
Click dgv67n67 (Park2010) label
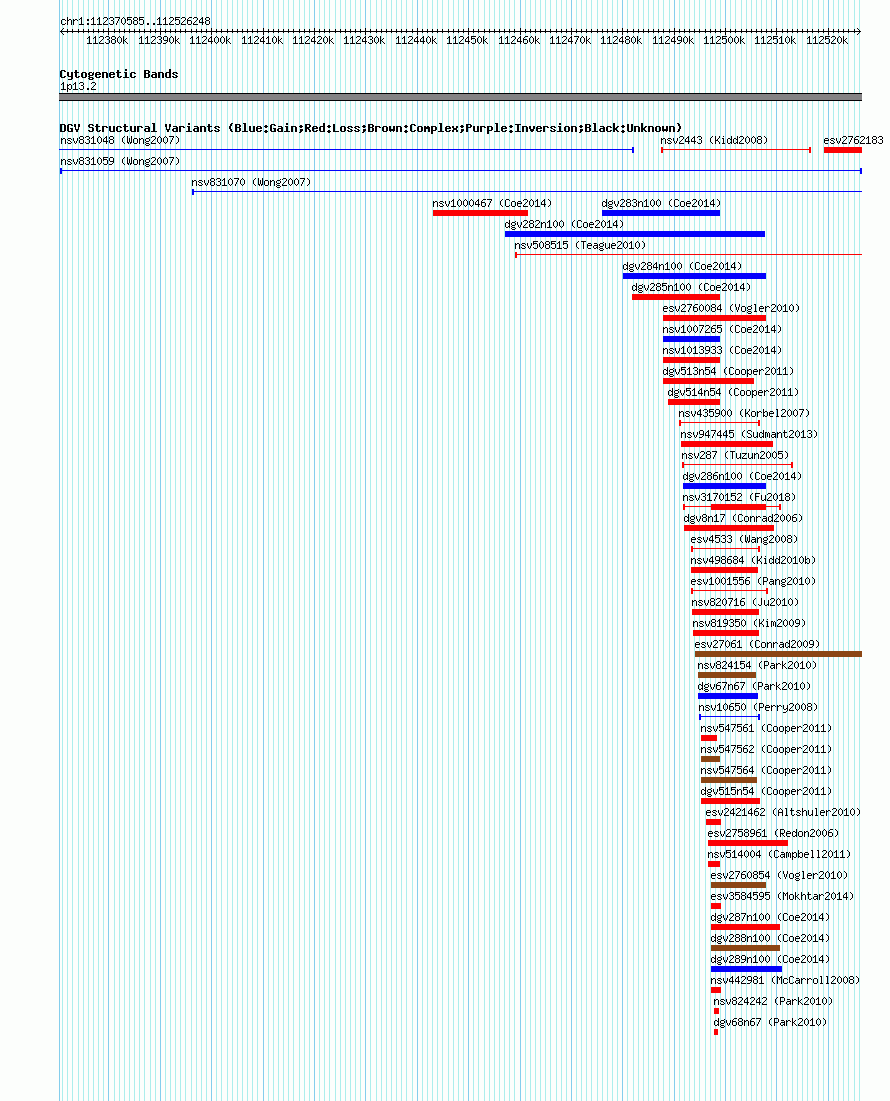click(x=754, y=687)
